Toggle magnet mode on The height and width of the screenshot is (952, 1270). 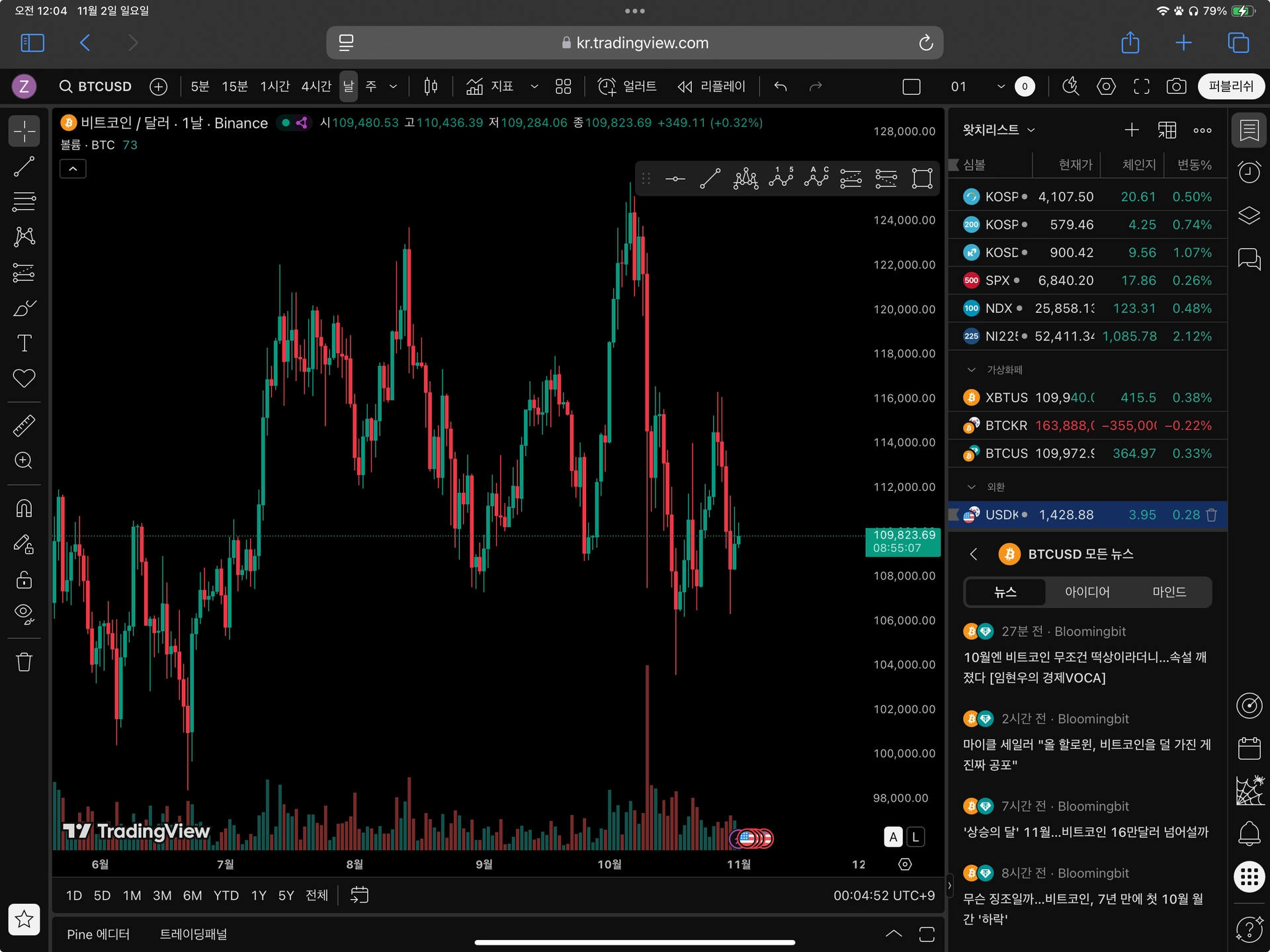(24, 509)
